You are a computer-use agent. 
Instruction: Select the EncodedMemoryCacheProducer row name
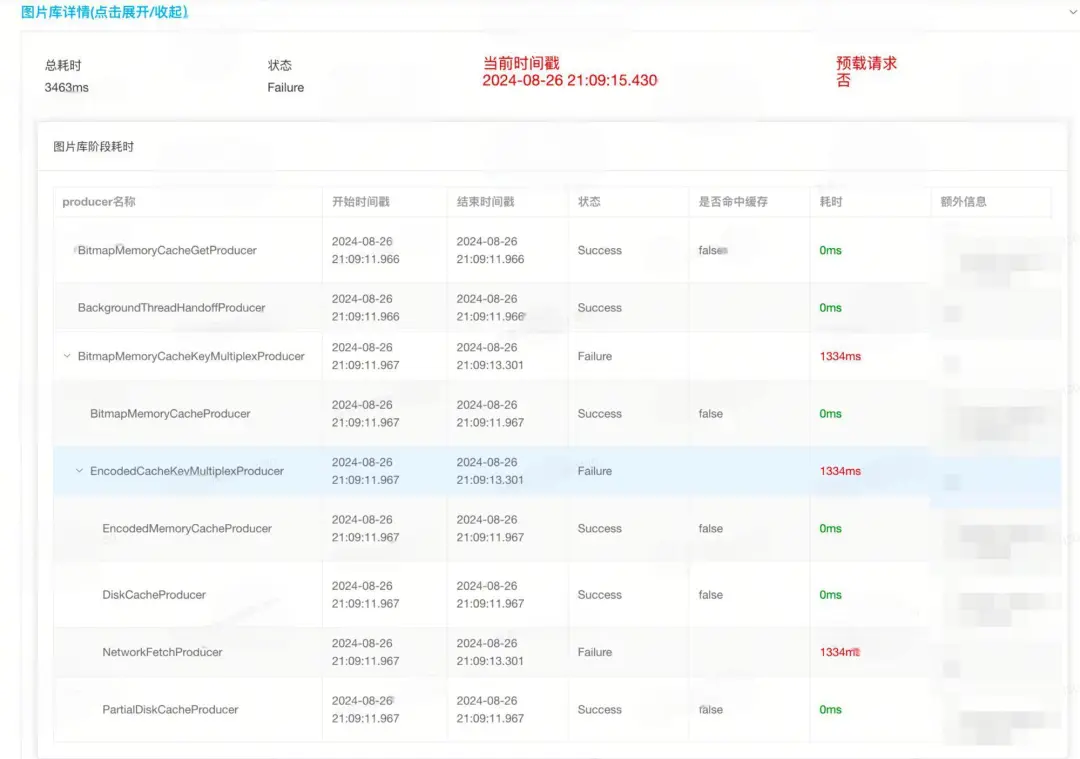pyautogui.click(x=187, y=528)
